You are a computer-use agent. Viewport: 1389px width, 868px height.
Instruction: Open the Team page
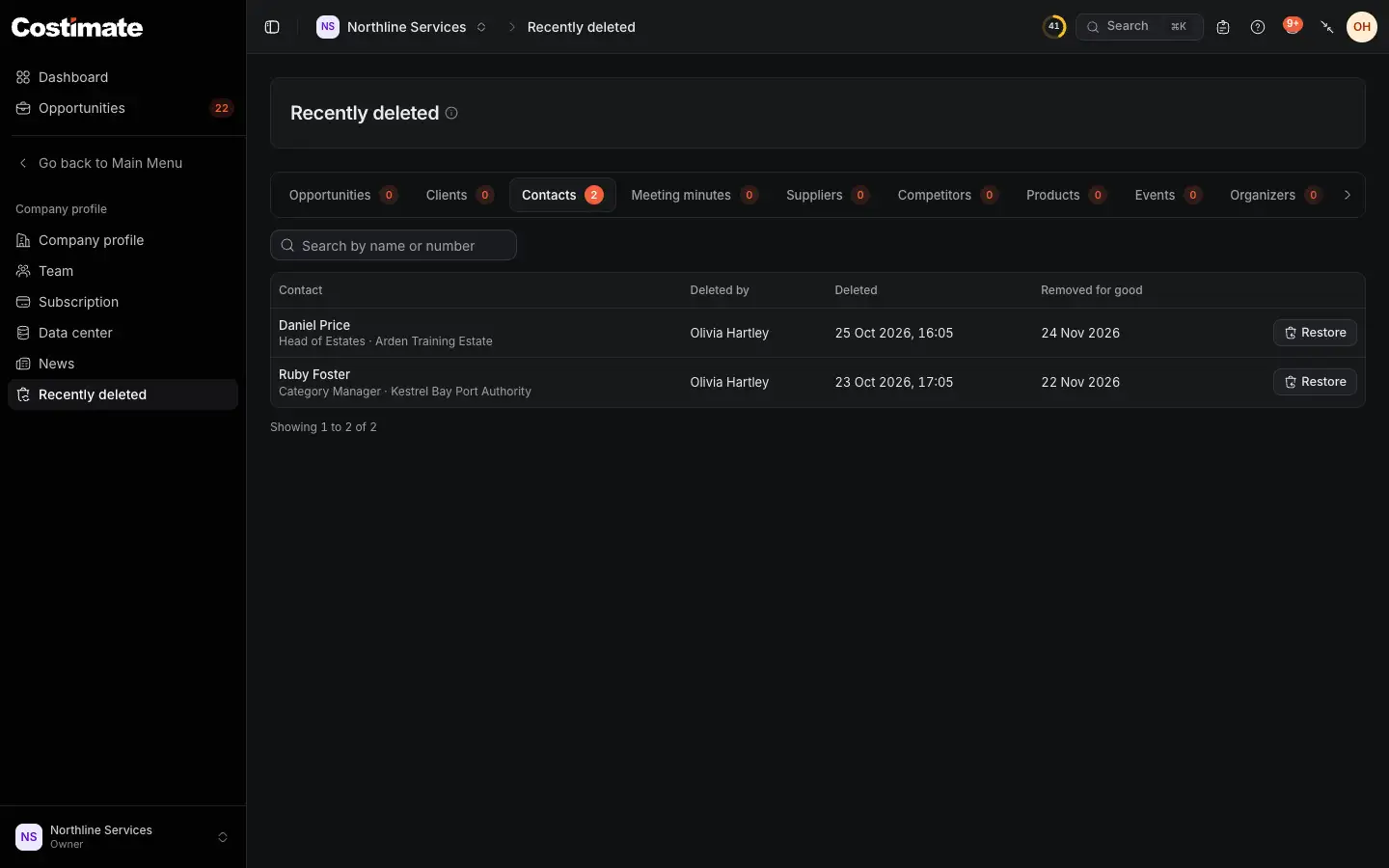pos(123,271)
